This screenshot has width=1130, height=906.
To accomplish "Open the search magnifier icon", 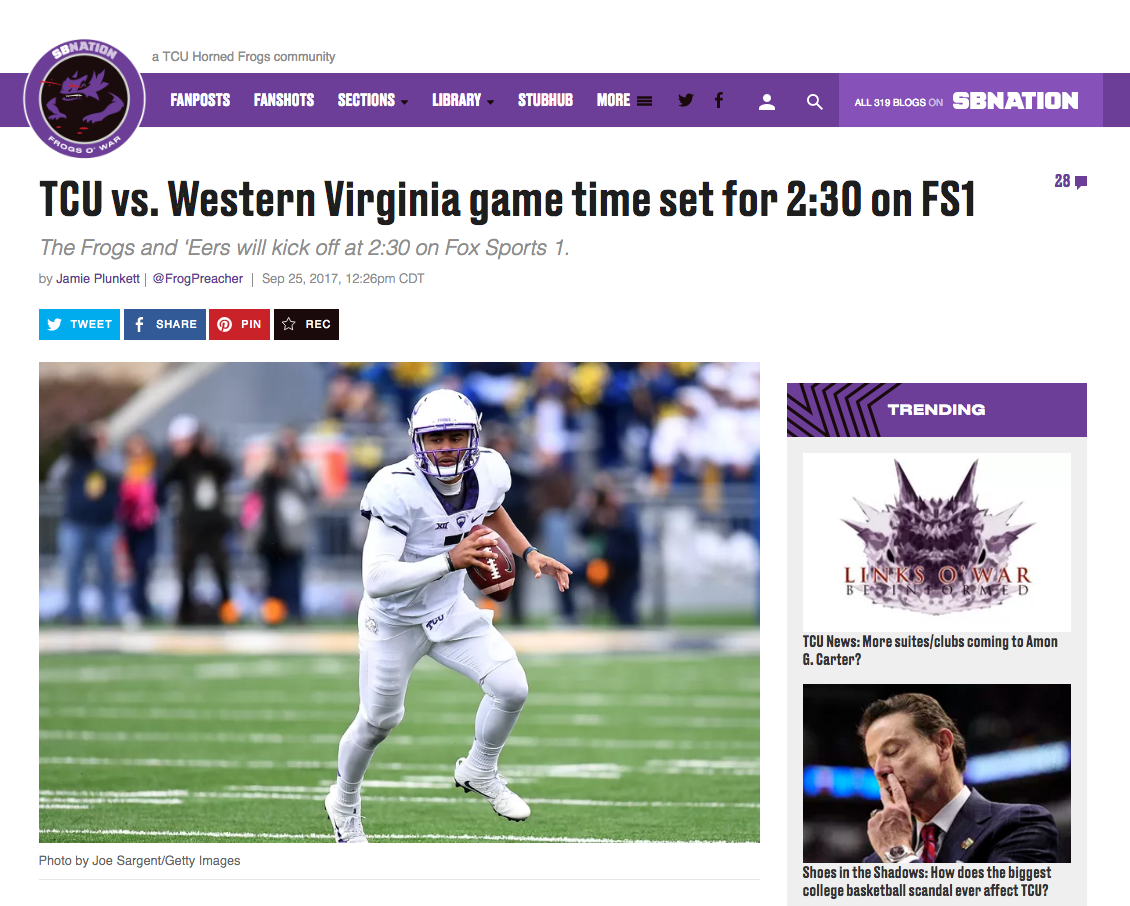I will 814,102.
